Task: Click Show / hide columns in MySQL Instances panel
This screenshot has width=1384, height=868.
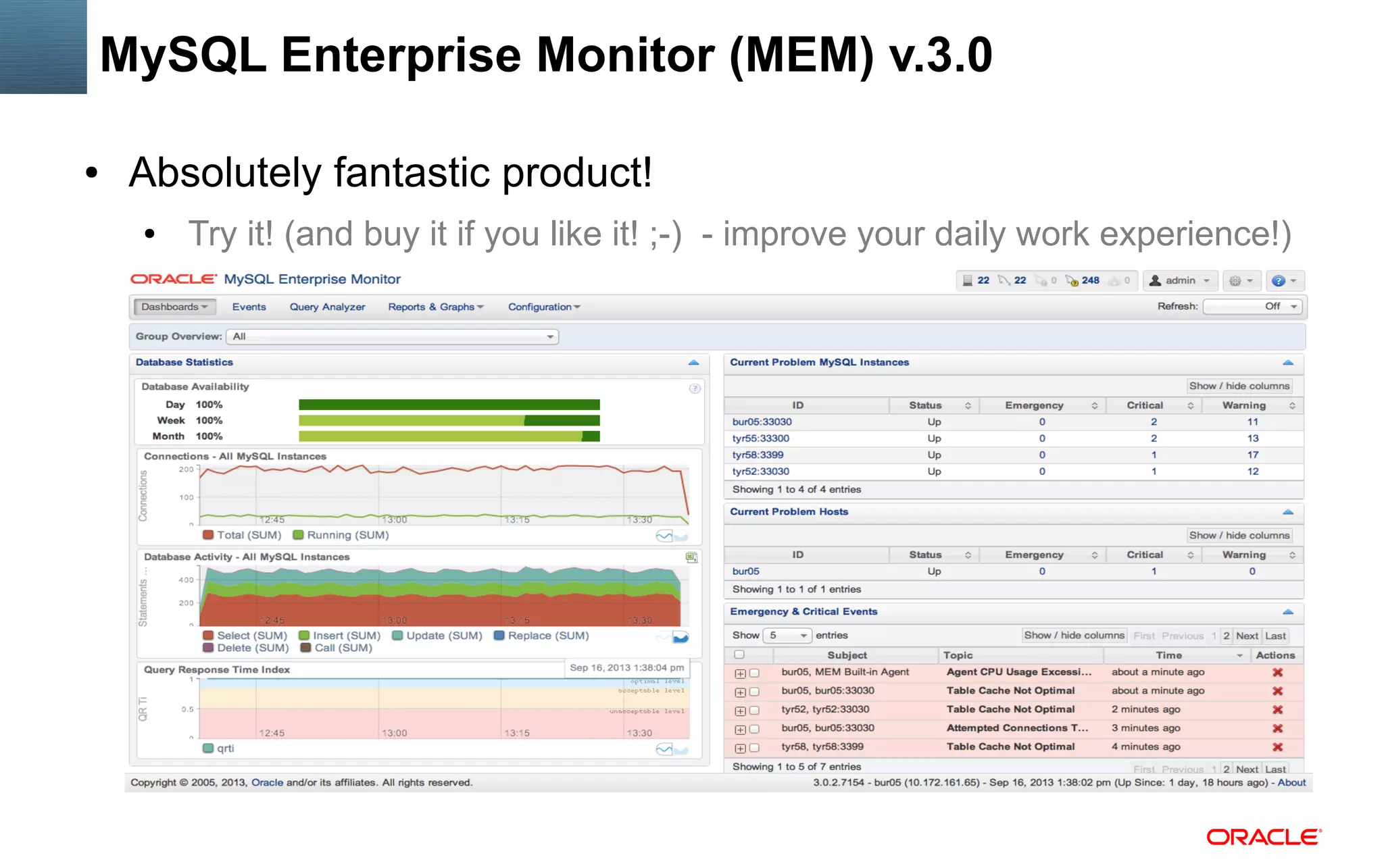Action: click(x=1239, y=386)
